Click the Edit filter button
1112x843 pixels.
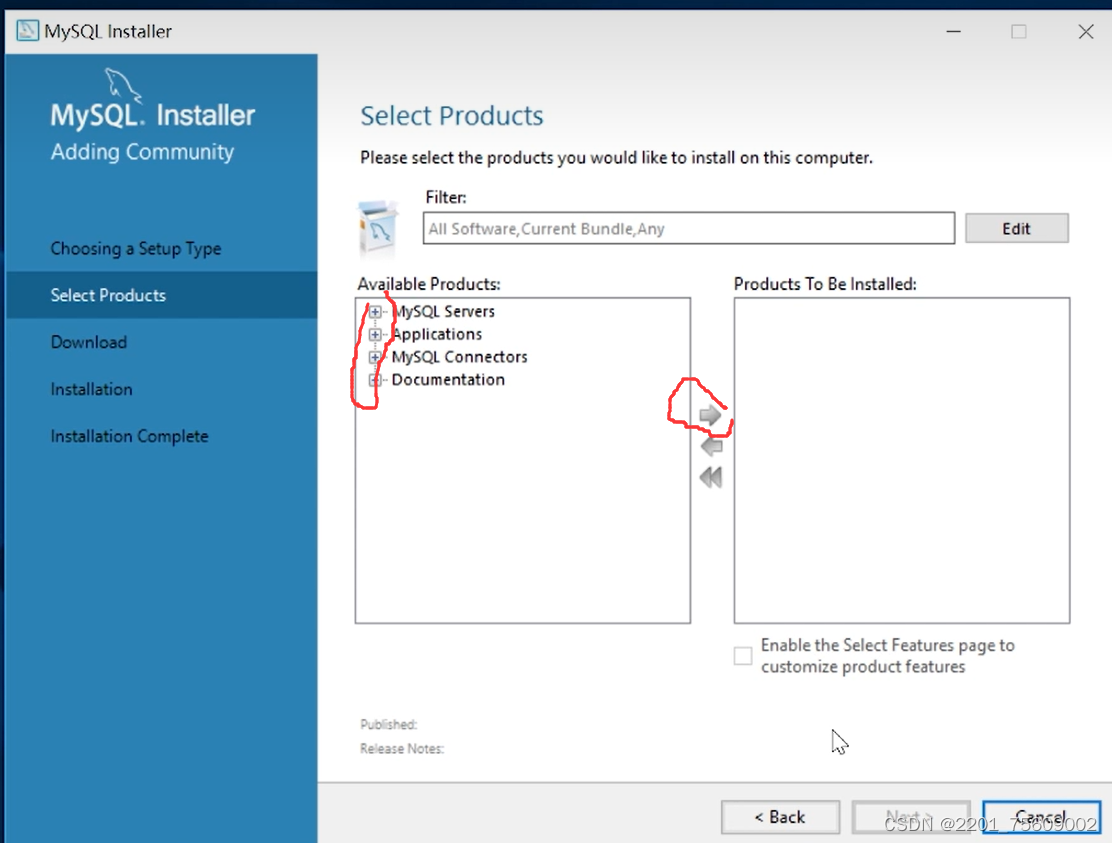[1016, 228]
